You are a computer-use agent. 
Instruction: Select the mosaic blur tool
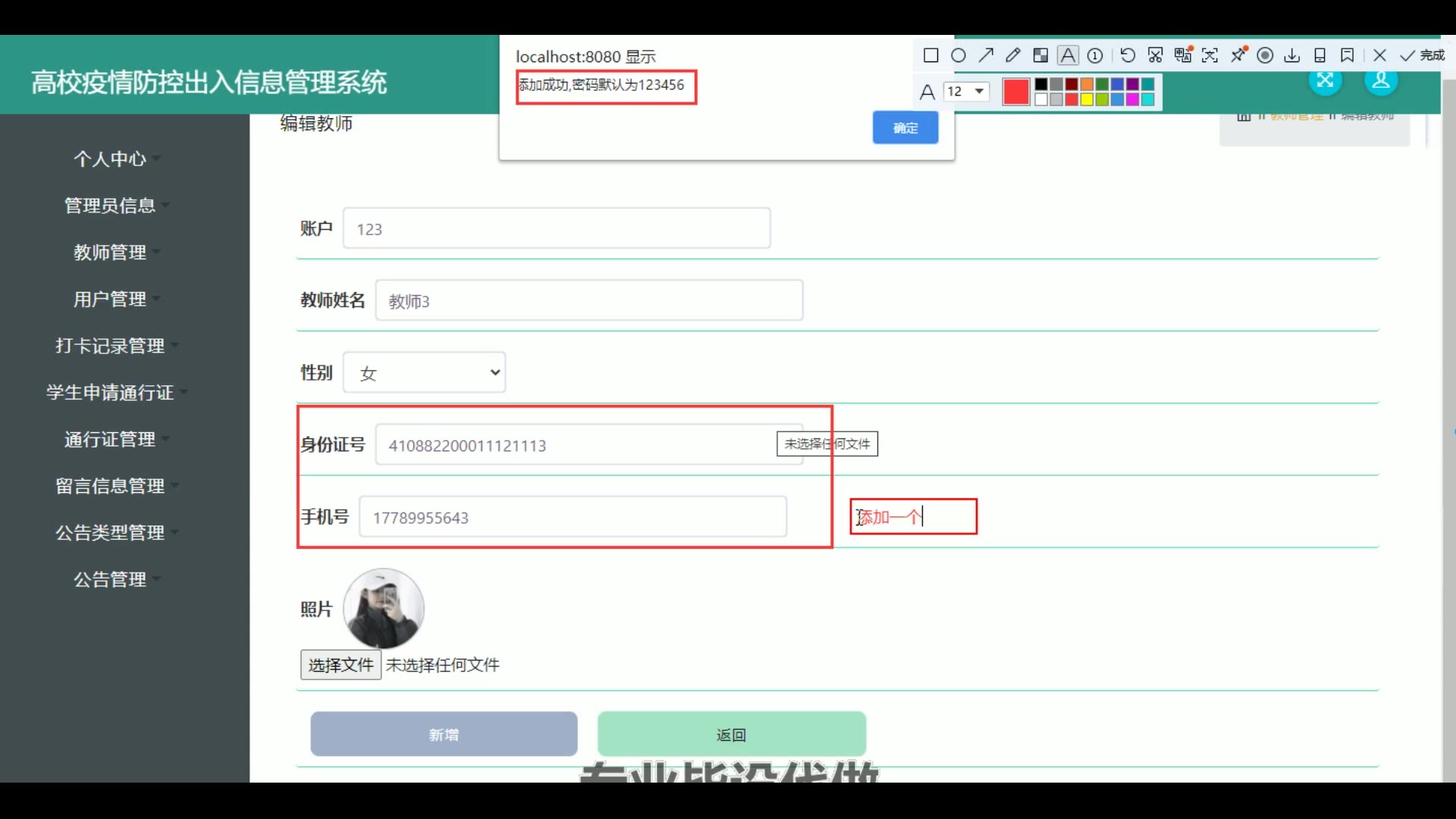pyautogui.click(x=1040, y=55)
